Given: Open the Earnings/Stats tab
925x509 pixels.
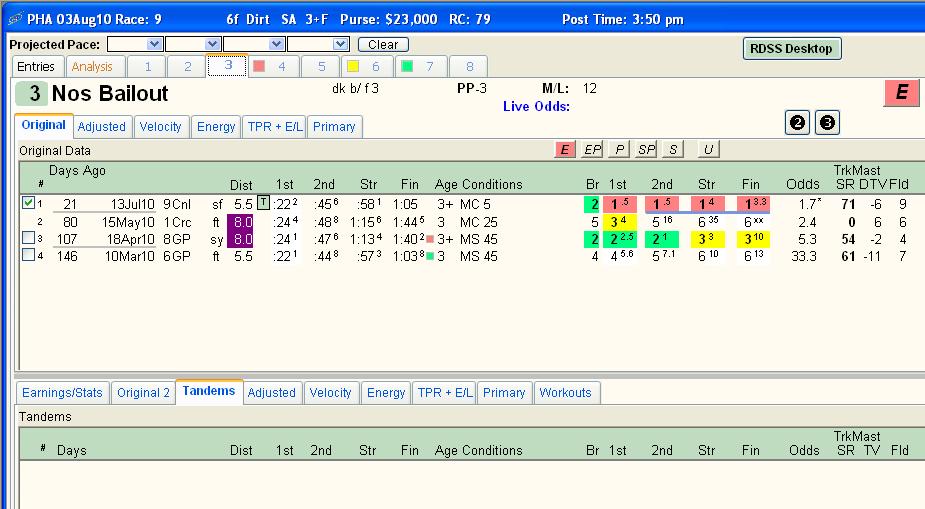Looking at the screenshot, I should pos(63,393).
